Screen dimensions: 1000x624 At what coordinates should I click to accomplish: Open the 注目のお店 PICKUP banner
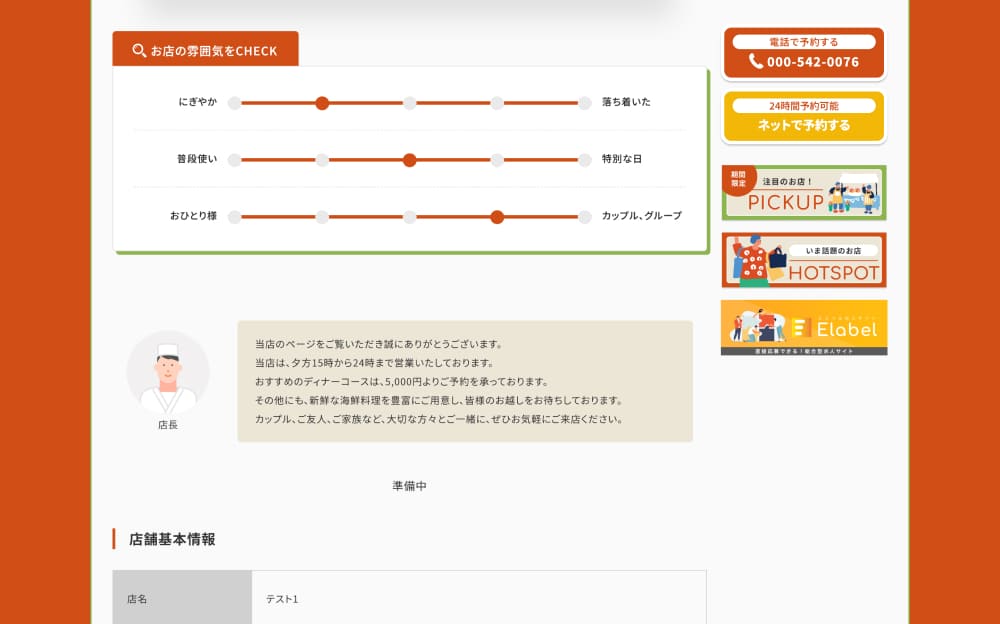pos(802,193)
